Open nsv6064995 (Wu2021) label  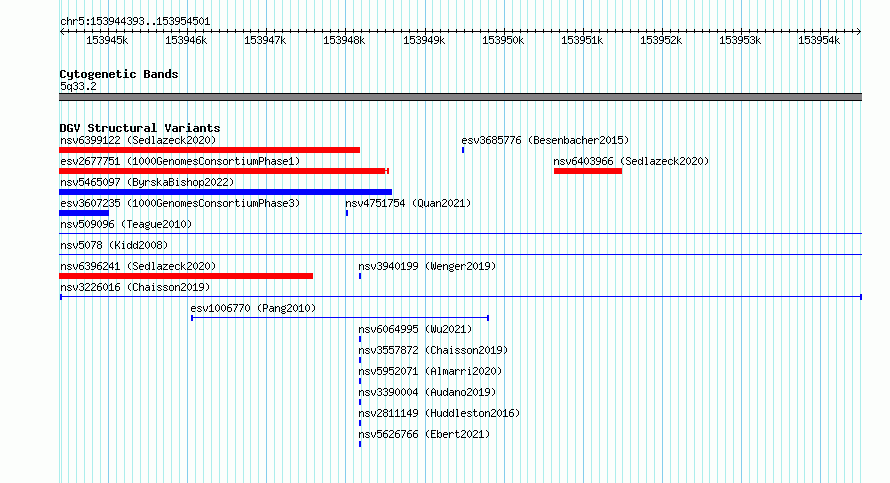(x=415, y=329)
